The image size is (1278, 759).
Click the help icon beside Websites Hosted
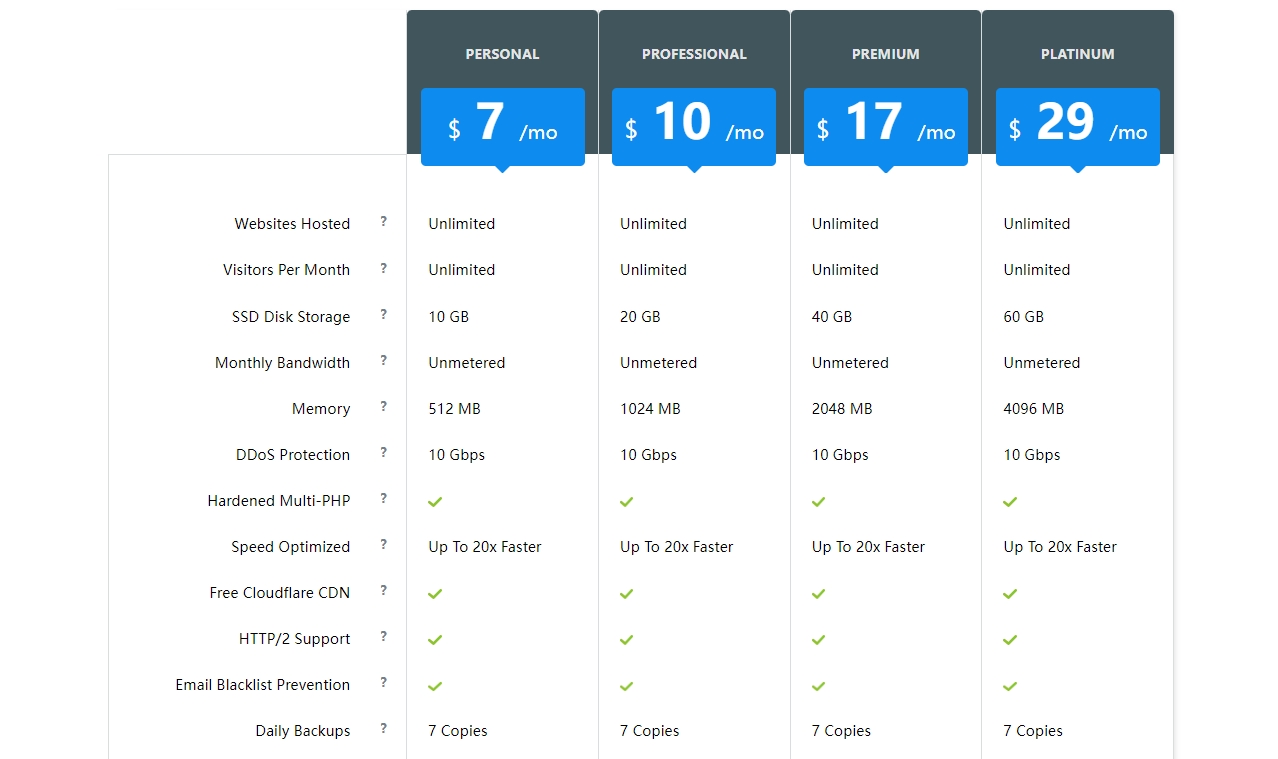tap(383, 222)
